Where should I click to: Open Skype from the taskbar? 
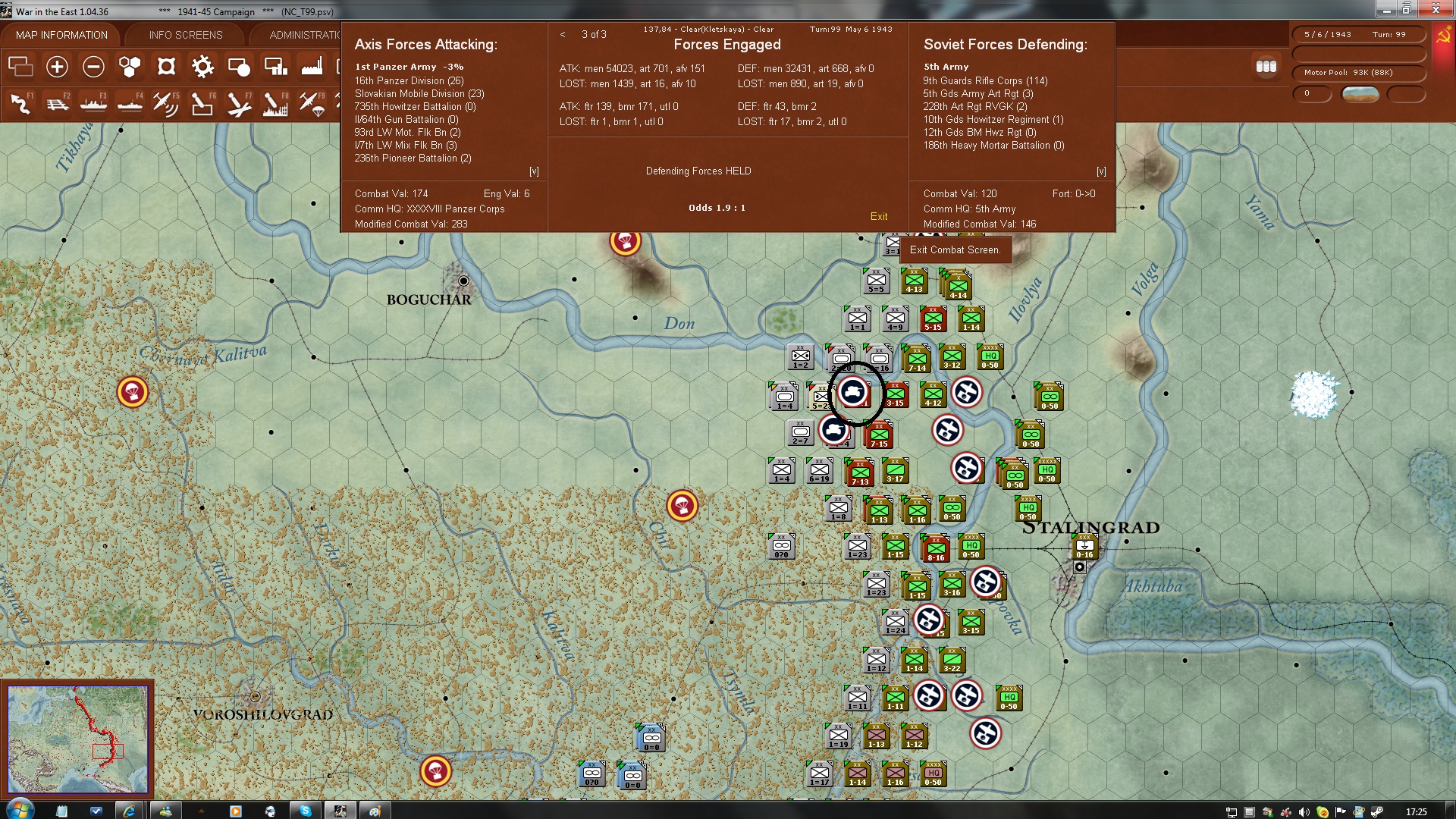[x=305, y=810]
